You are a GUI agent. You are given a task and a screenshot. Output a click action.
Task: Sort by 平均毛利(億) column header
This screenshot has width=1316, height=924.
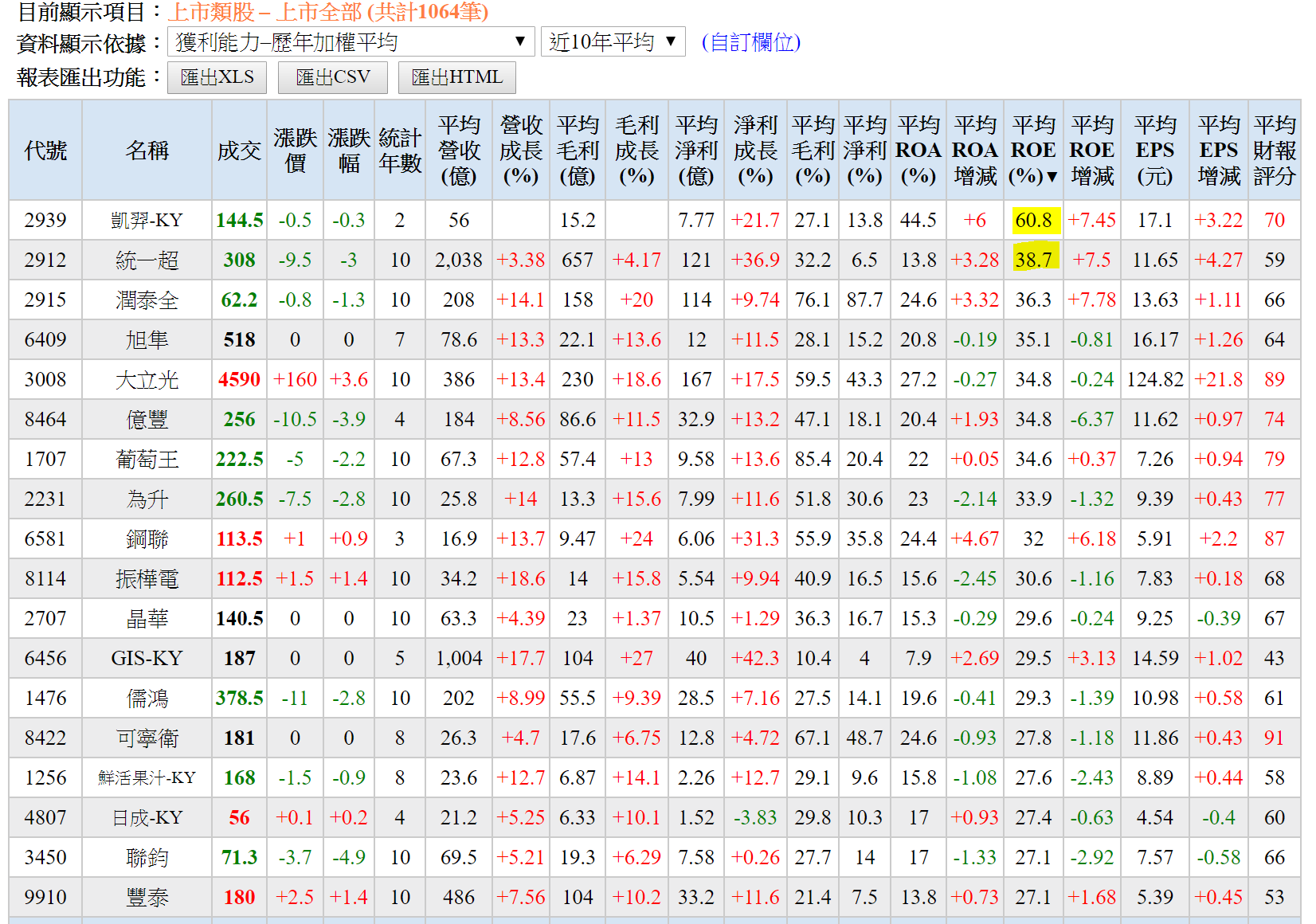(x=578, y=150)
